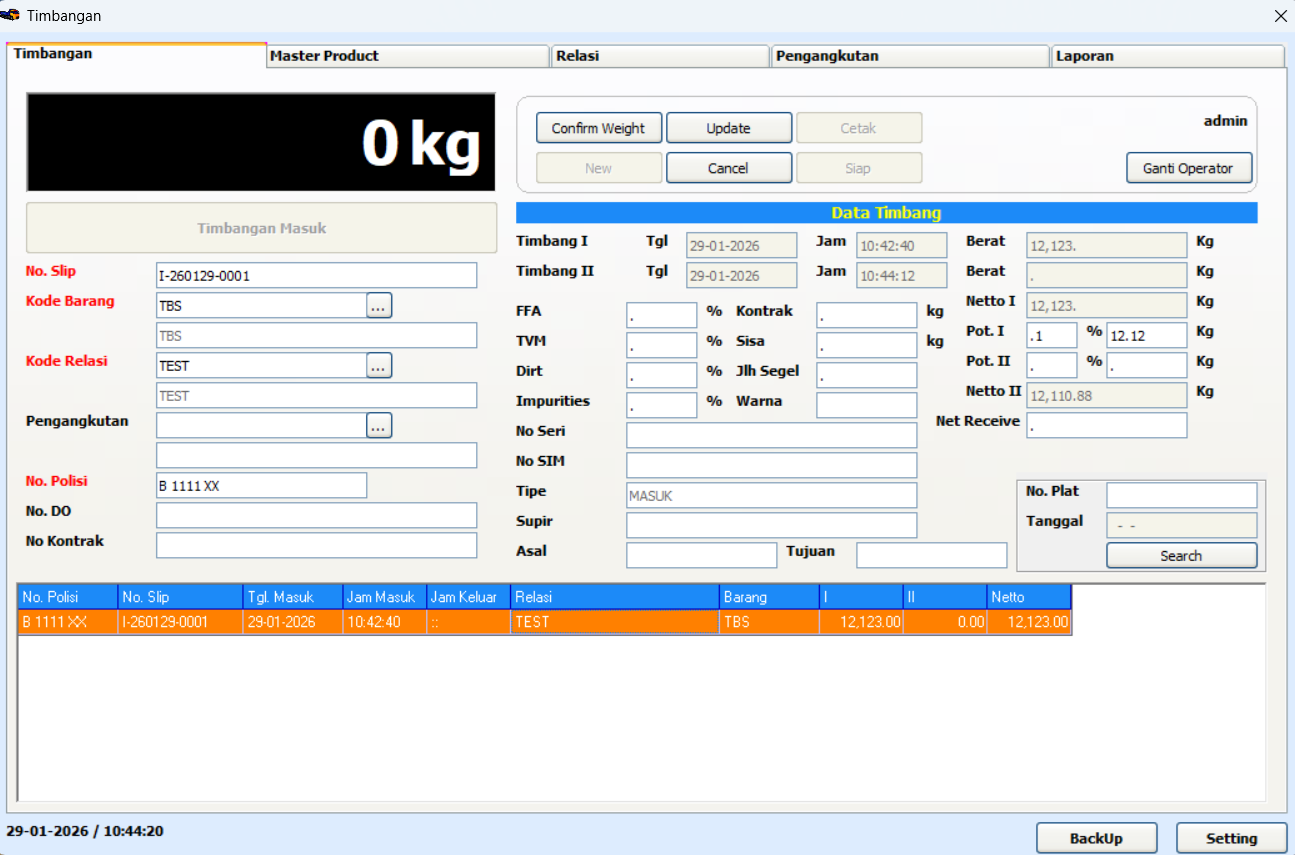Click the Search button under No. Plat
This screenshot has height=855, width=1295.
pos(1181,555)
